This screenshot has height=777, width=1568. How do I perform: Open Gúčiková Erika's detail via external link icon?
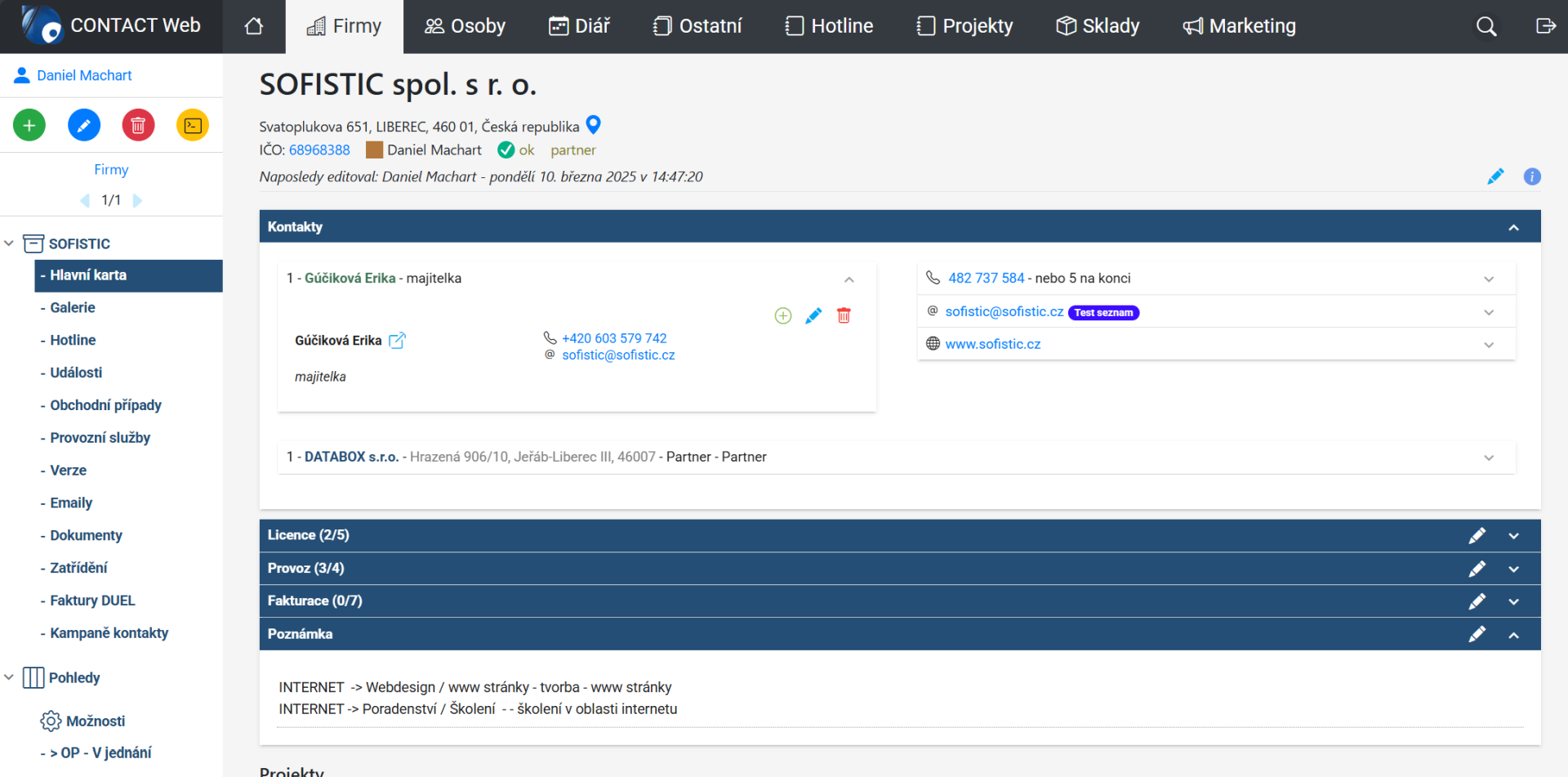pyautogui.click(x=398, y=340)
